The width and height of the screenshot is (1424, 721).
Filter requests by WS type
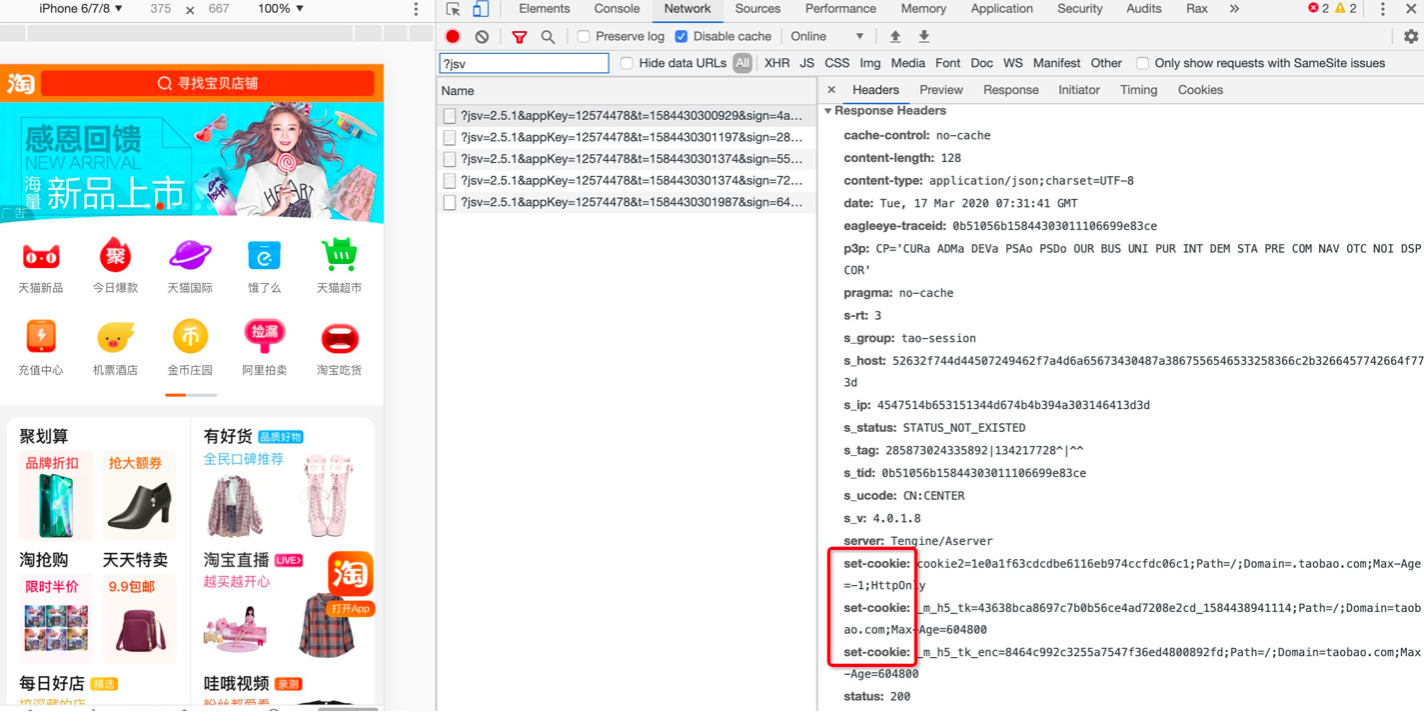coord(1013,63)
